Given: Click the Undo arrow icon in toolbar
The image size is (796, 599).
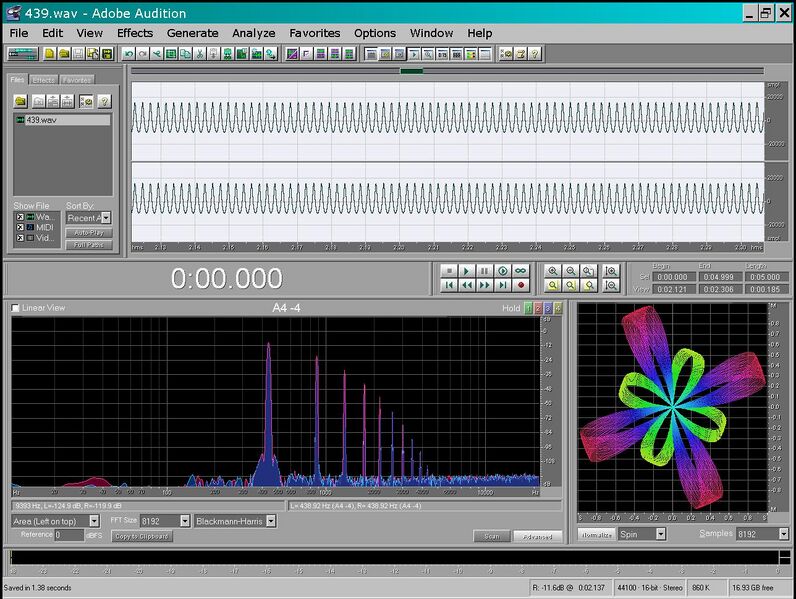Looking at the screenshot, I should coord(127,53).
